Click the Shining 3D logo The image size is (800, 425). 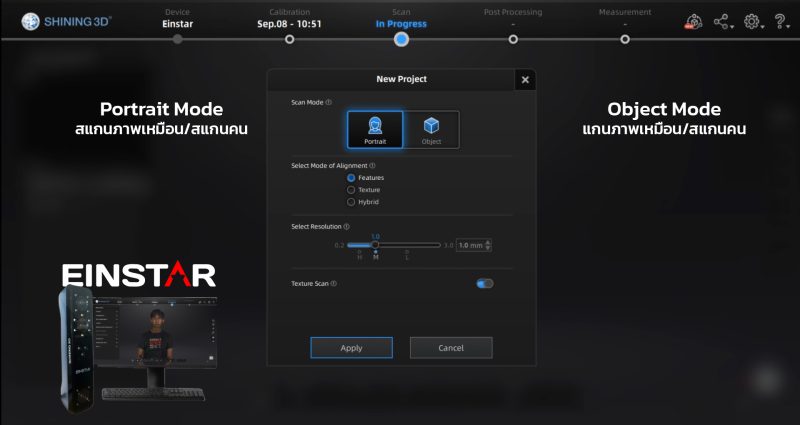tap(66, 21)
